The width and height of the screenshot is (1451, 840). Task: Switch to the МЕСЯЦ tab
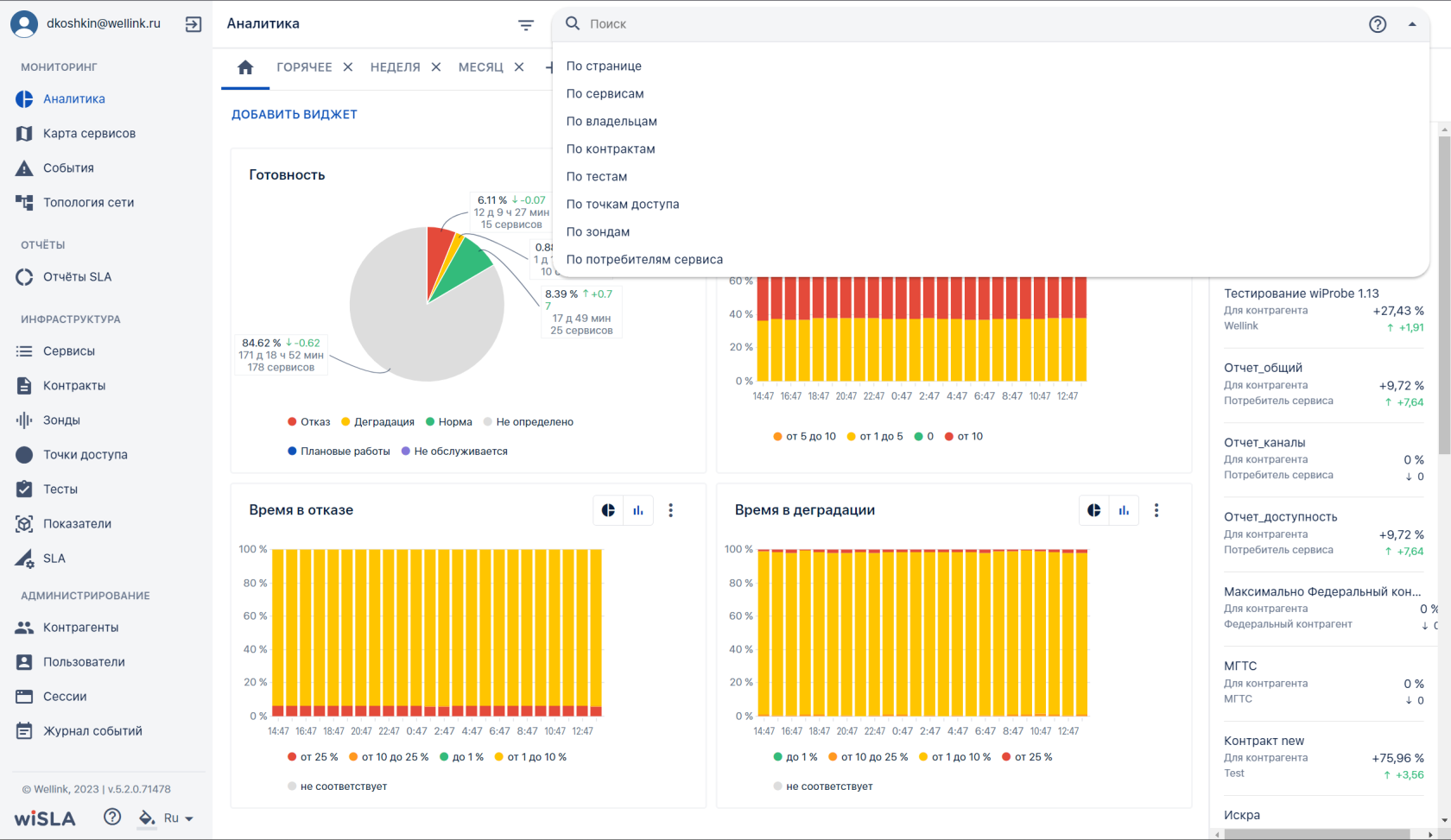481,67
